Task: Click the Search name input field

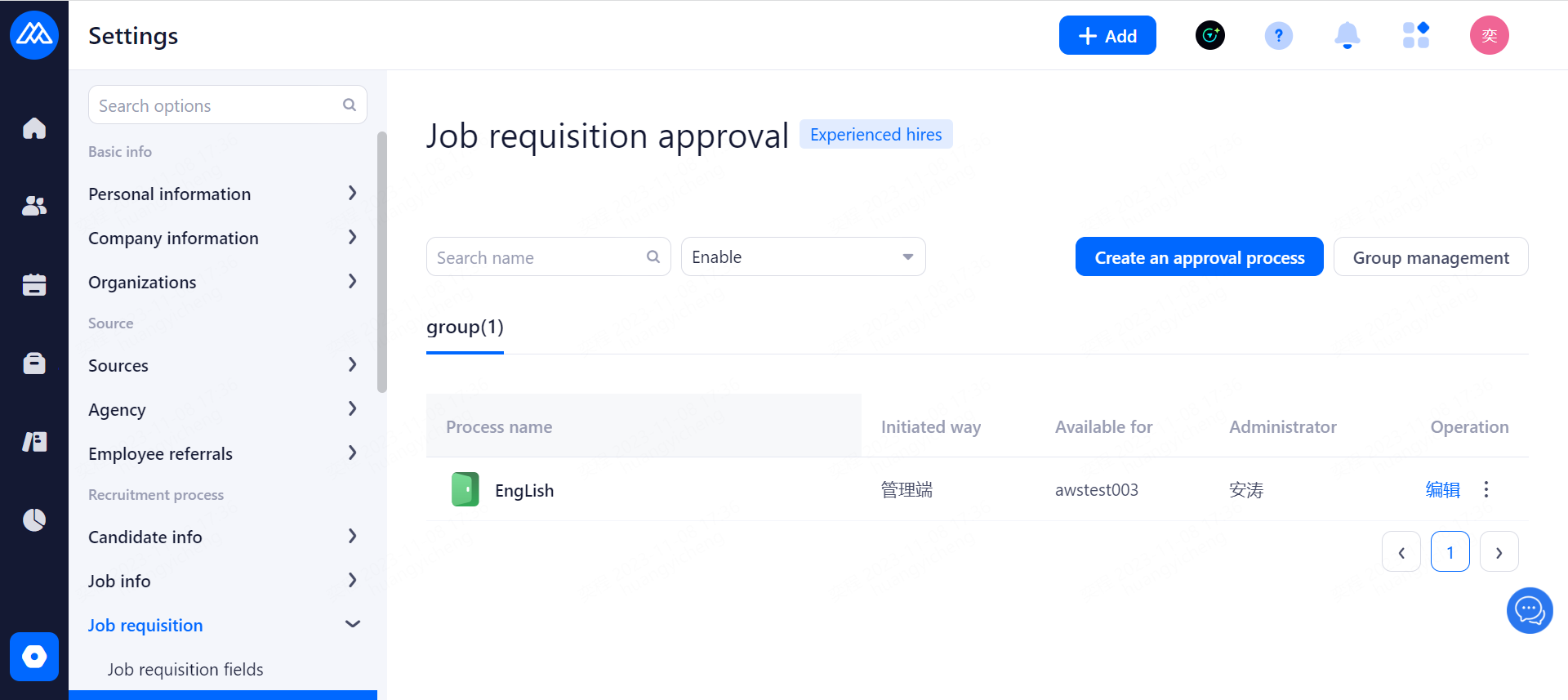Action: (539, 257)
